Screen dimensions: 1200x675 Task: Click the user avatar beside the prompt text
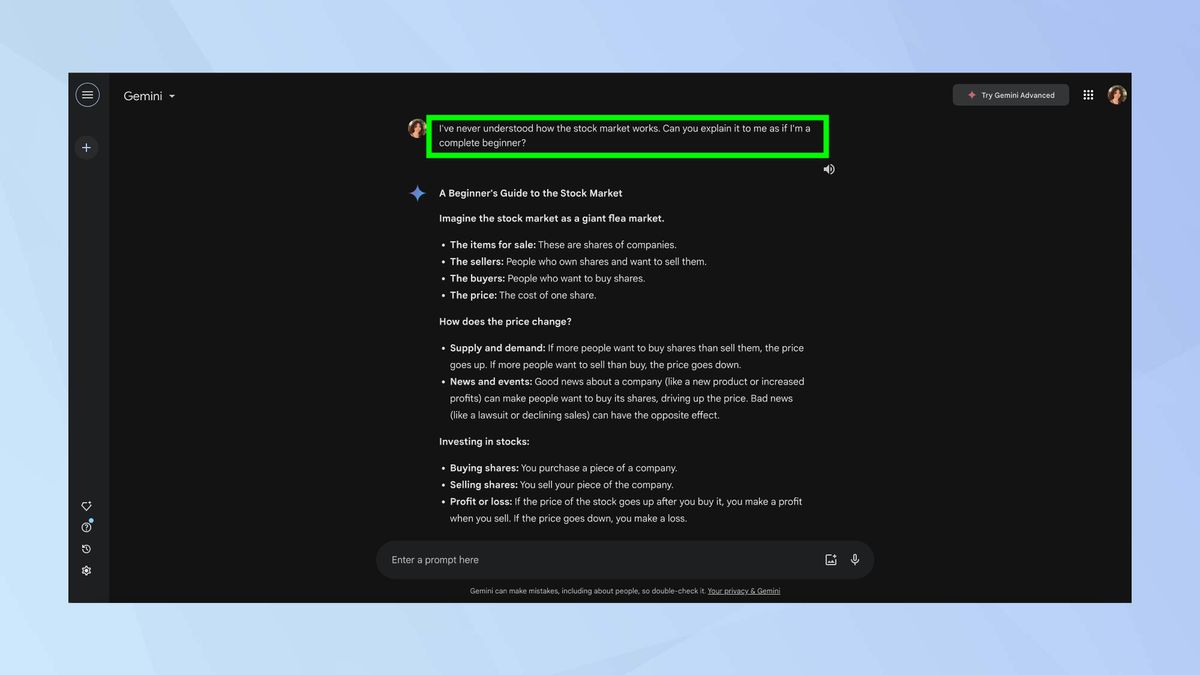pos(417,128)
